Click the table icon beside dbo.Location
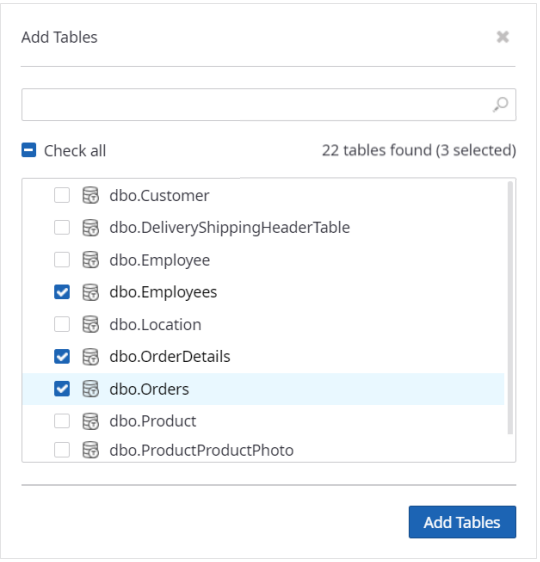This screenshot has height=562, width=540. click(x=90, y=324)
